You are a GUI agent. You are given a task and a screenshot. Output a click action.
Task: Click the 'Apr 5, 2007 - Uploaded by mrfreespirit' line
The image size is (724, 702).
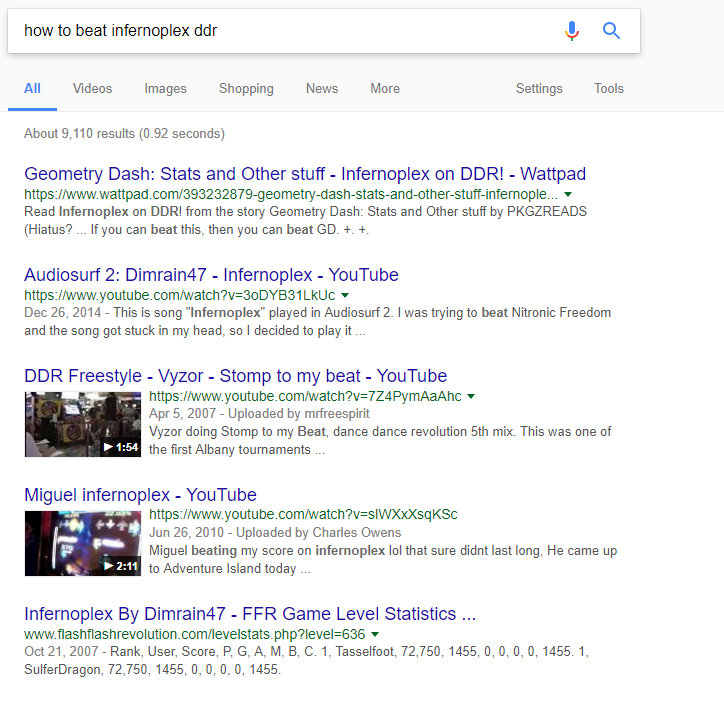pos(259,414)
